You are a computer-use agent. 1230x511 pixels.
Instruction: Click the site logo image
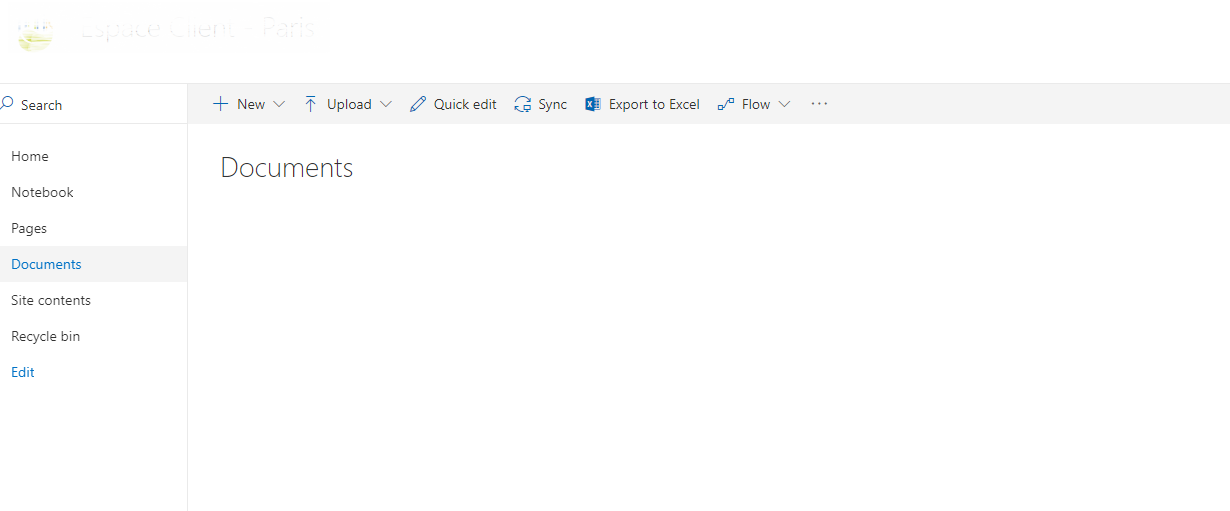pos(36,34)
